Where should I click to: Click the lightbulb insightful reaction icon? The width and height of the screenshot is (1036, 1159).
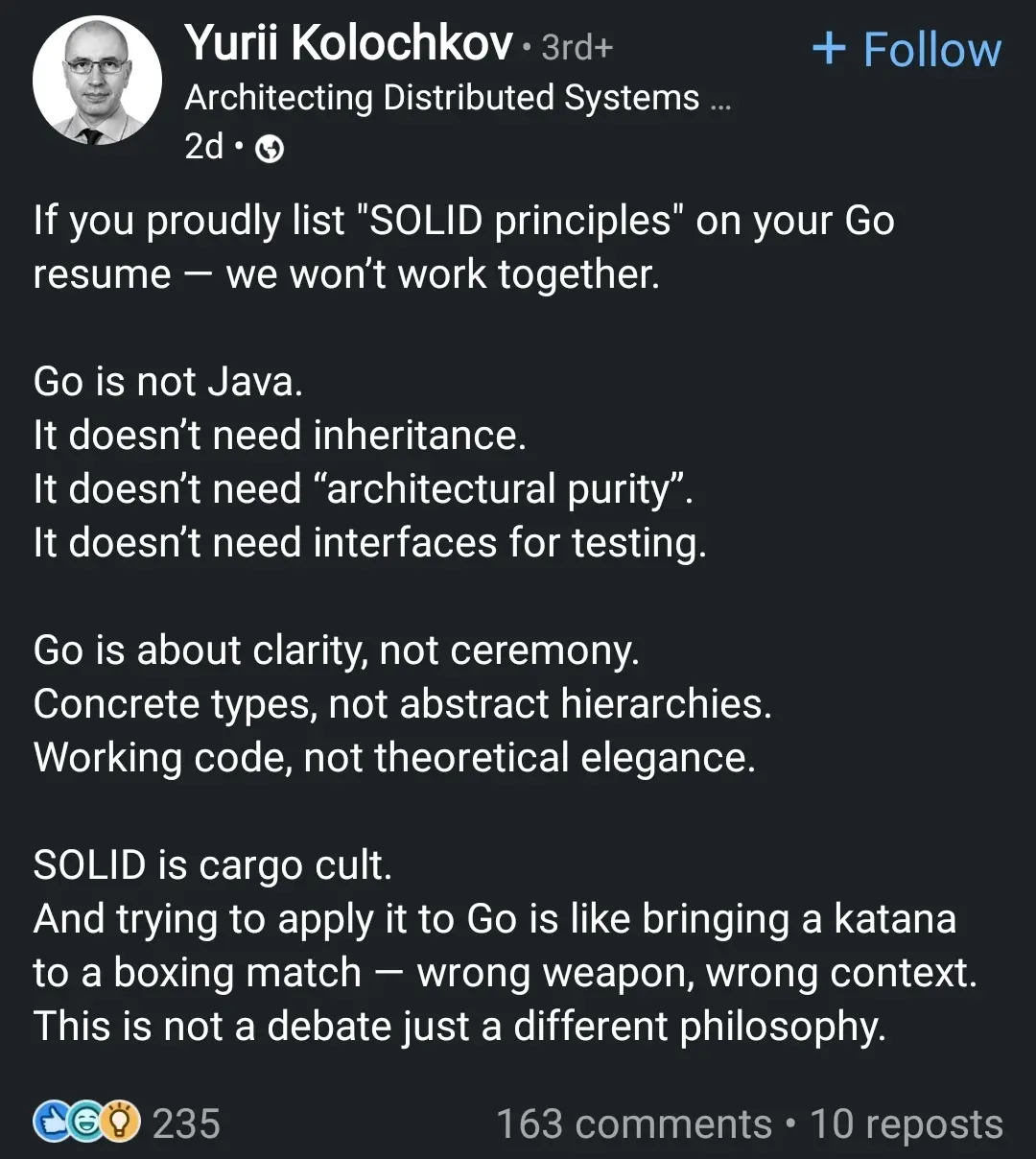(120, 1122)
